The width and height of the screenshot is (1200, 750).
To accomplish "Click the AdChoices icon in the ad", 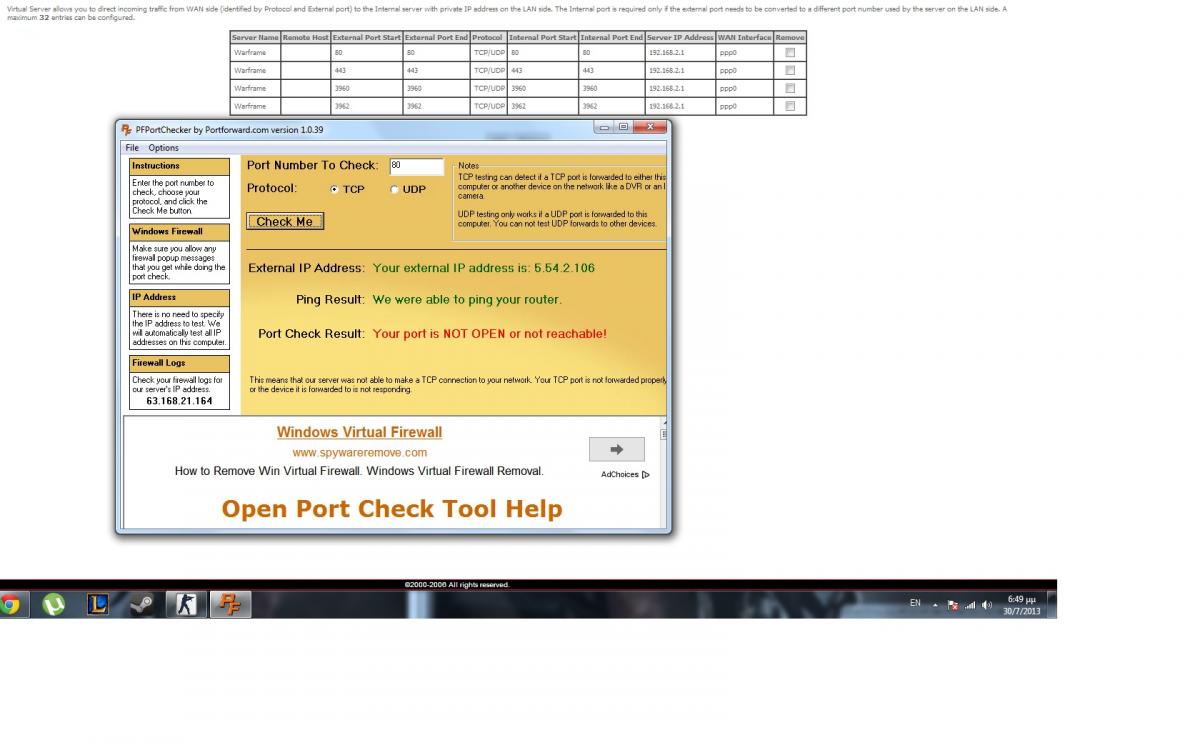I will [x=646, y=474].
